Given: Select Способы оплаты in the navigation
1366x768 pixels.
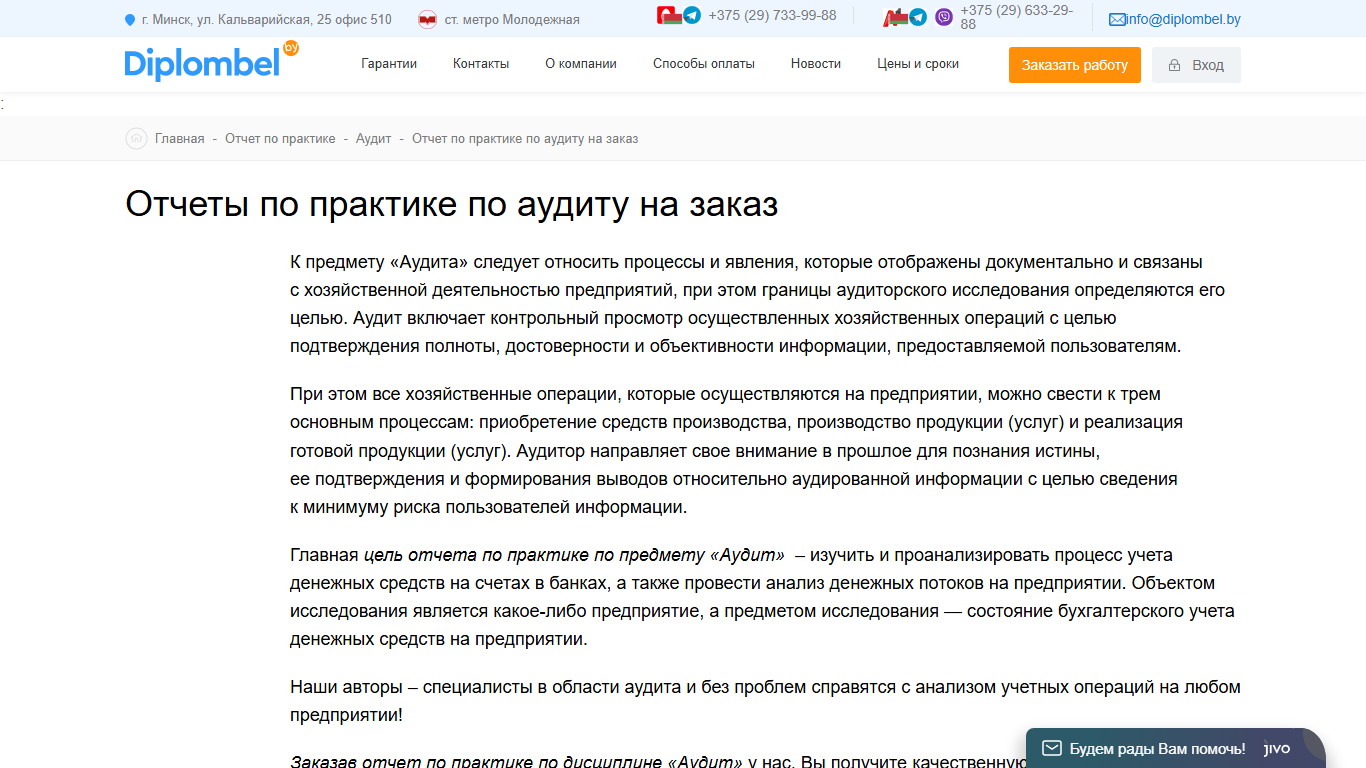Looking at the screenshot, I should [x=704, y=63].
